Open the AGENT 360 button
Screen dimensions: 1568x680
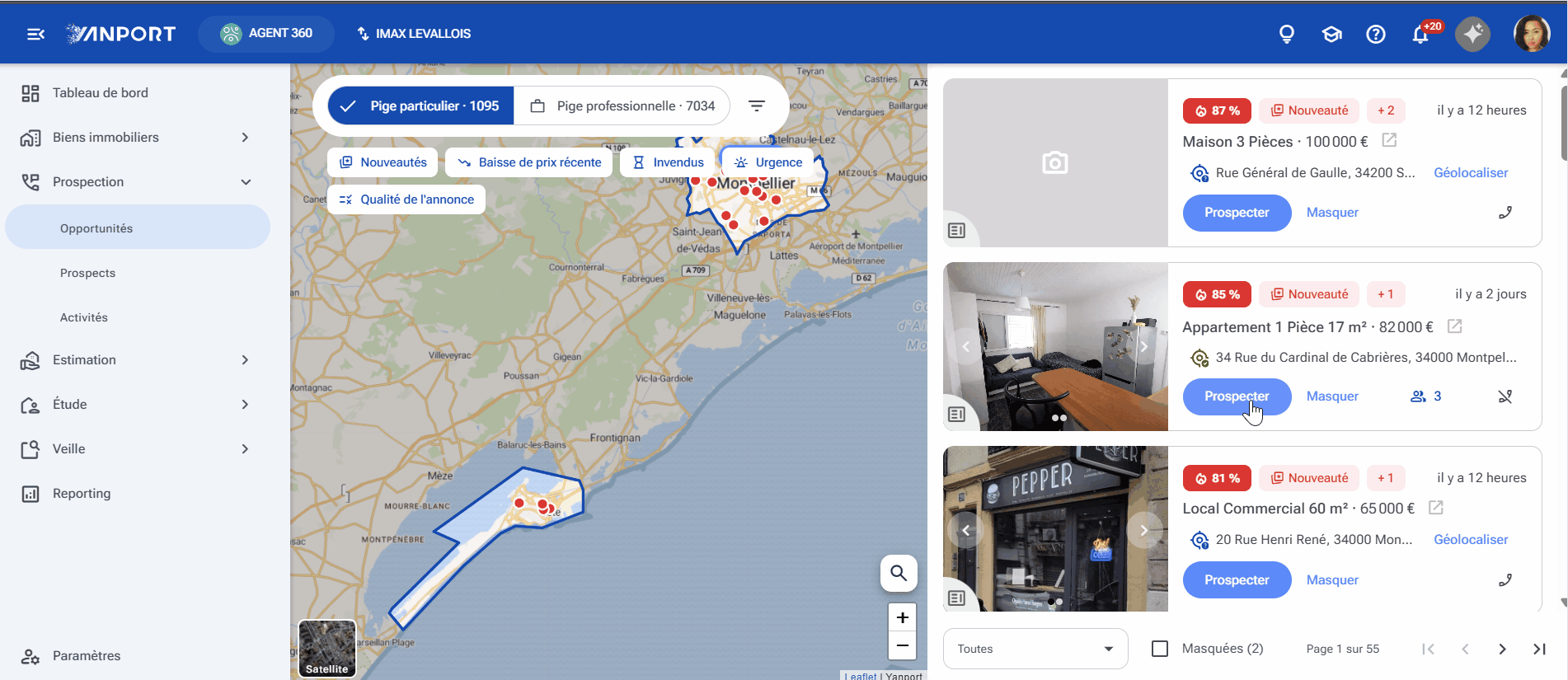coord(266,34)
